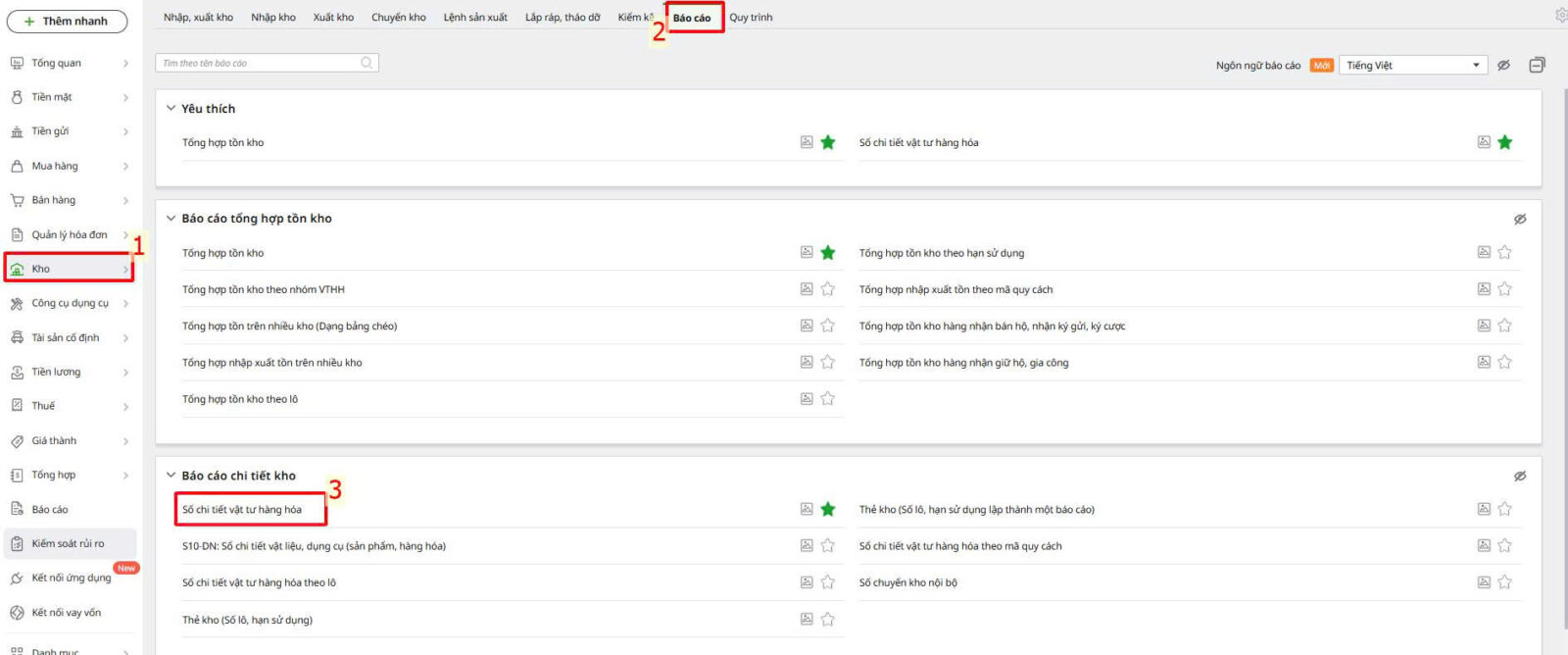Switch to the Quy trình tab
Screen dimensions: 1568x655
click(751, 18)
